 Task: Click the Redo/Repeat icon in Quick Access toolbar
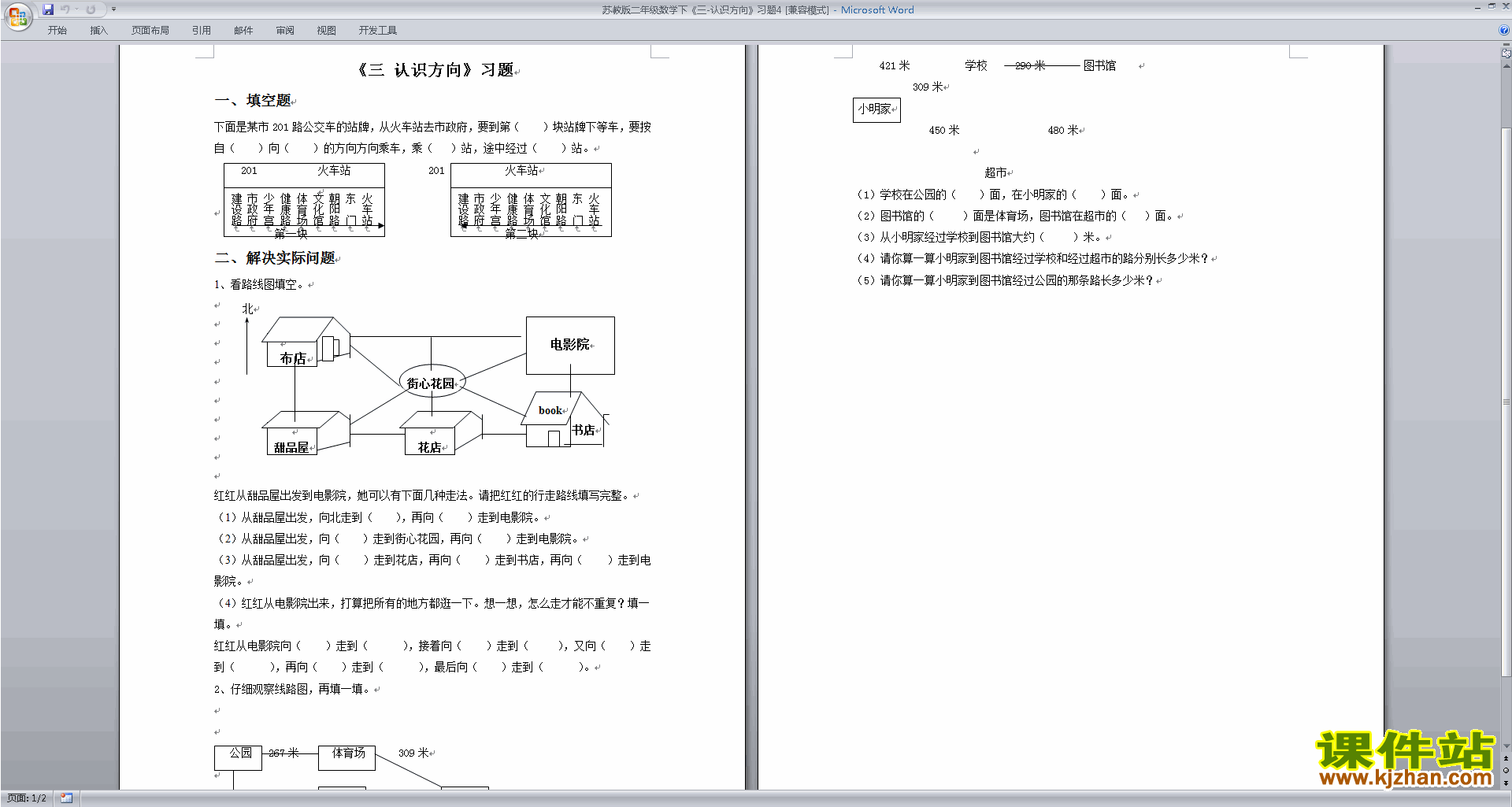[x=91, y=9]
